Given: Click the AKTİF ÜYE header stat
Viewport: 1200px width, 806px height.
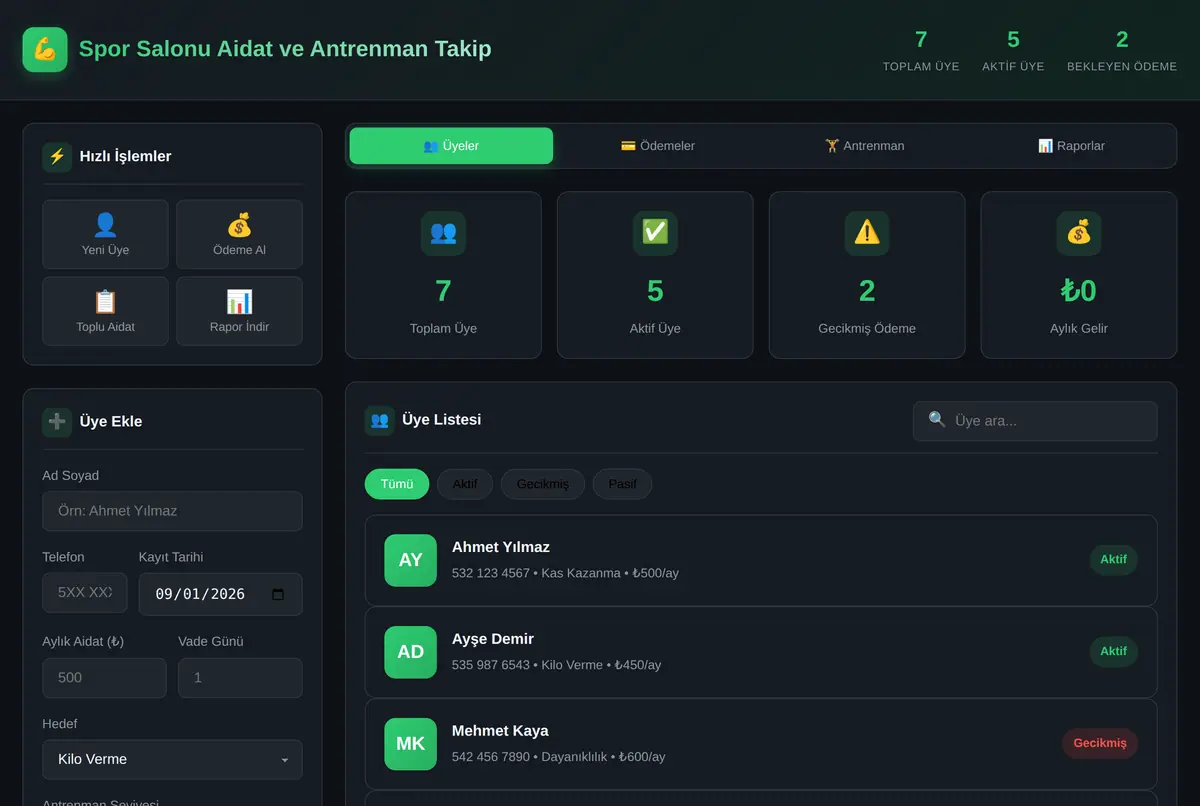Looking at the screenshot, I should pyautogui.click(x=1013, y=50).
